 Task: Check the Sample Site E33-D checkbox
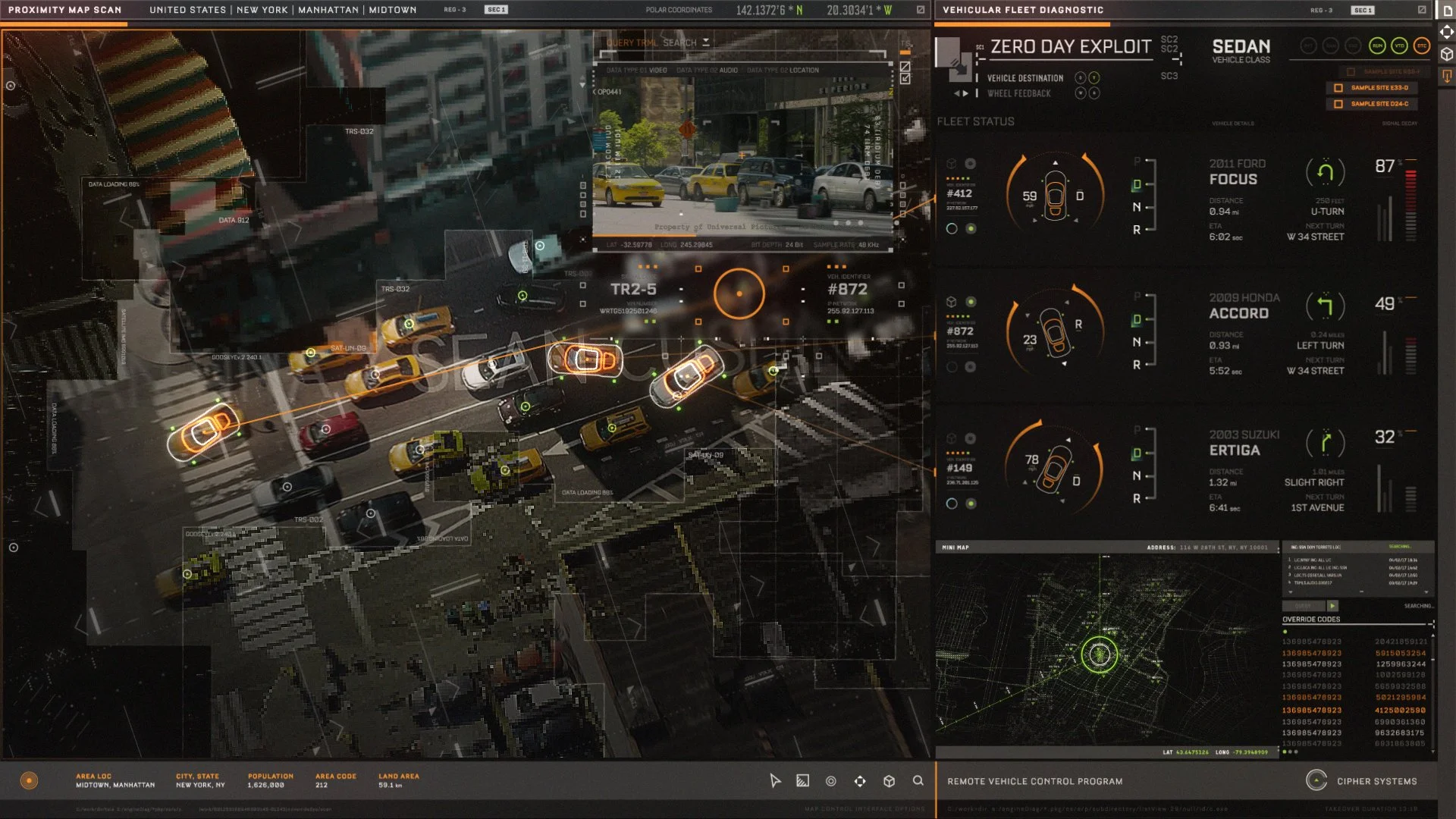point(1338,88)
